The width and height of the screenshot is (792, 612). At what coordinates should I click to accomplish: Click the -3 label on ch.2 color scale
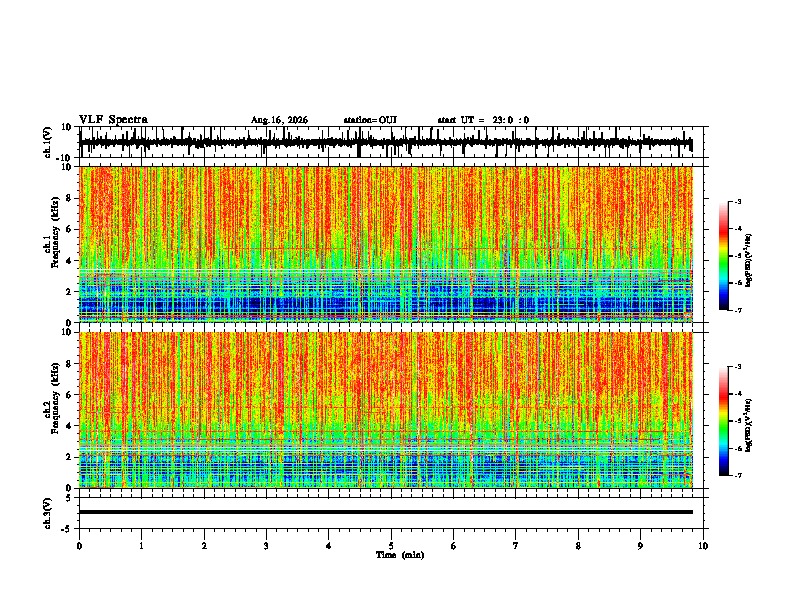point(738,367)
